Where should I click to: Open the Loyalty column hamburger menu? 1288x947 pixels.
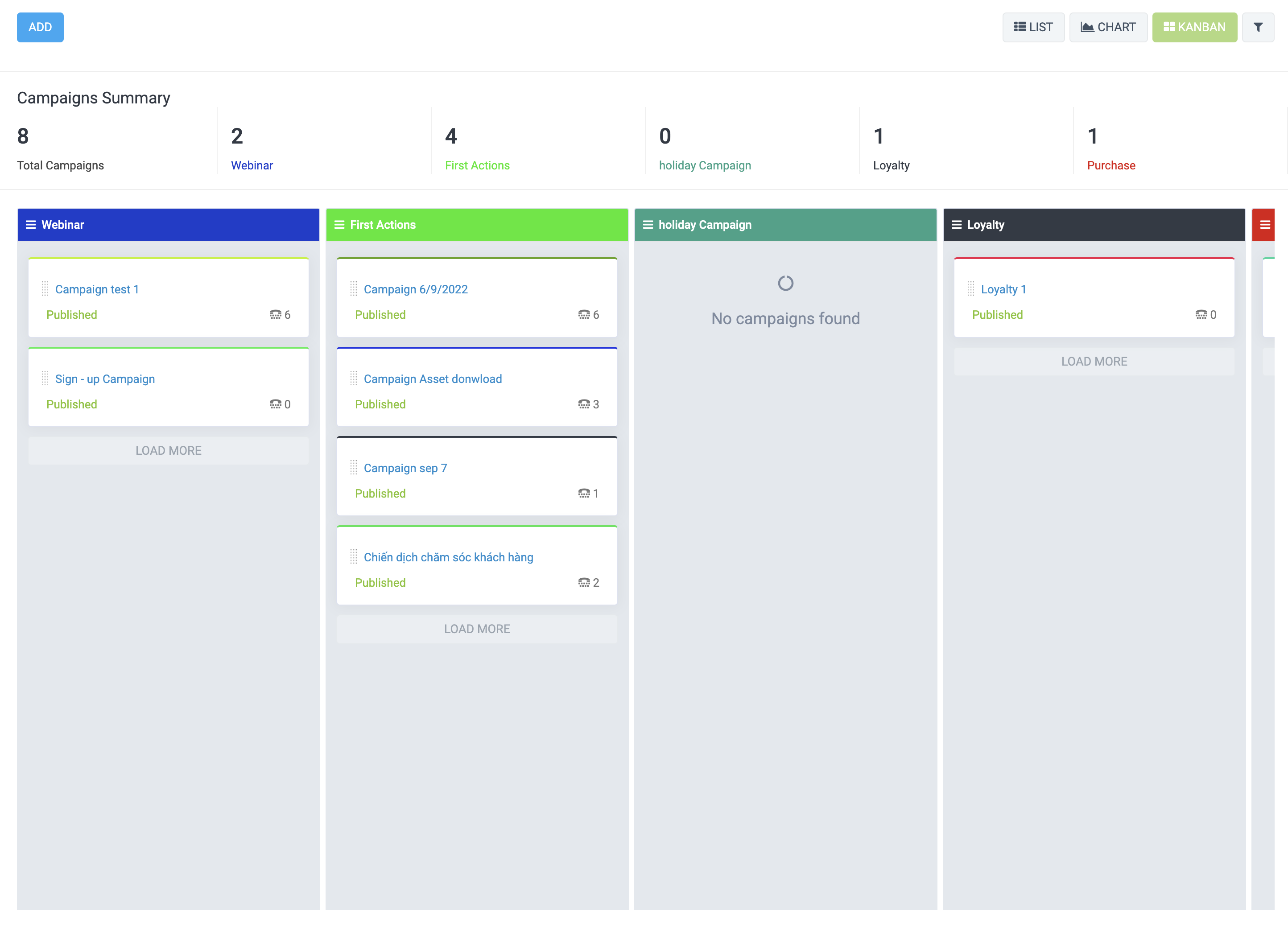pos(956,225)
